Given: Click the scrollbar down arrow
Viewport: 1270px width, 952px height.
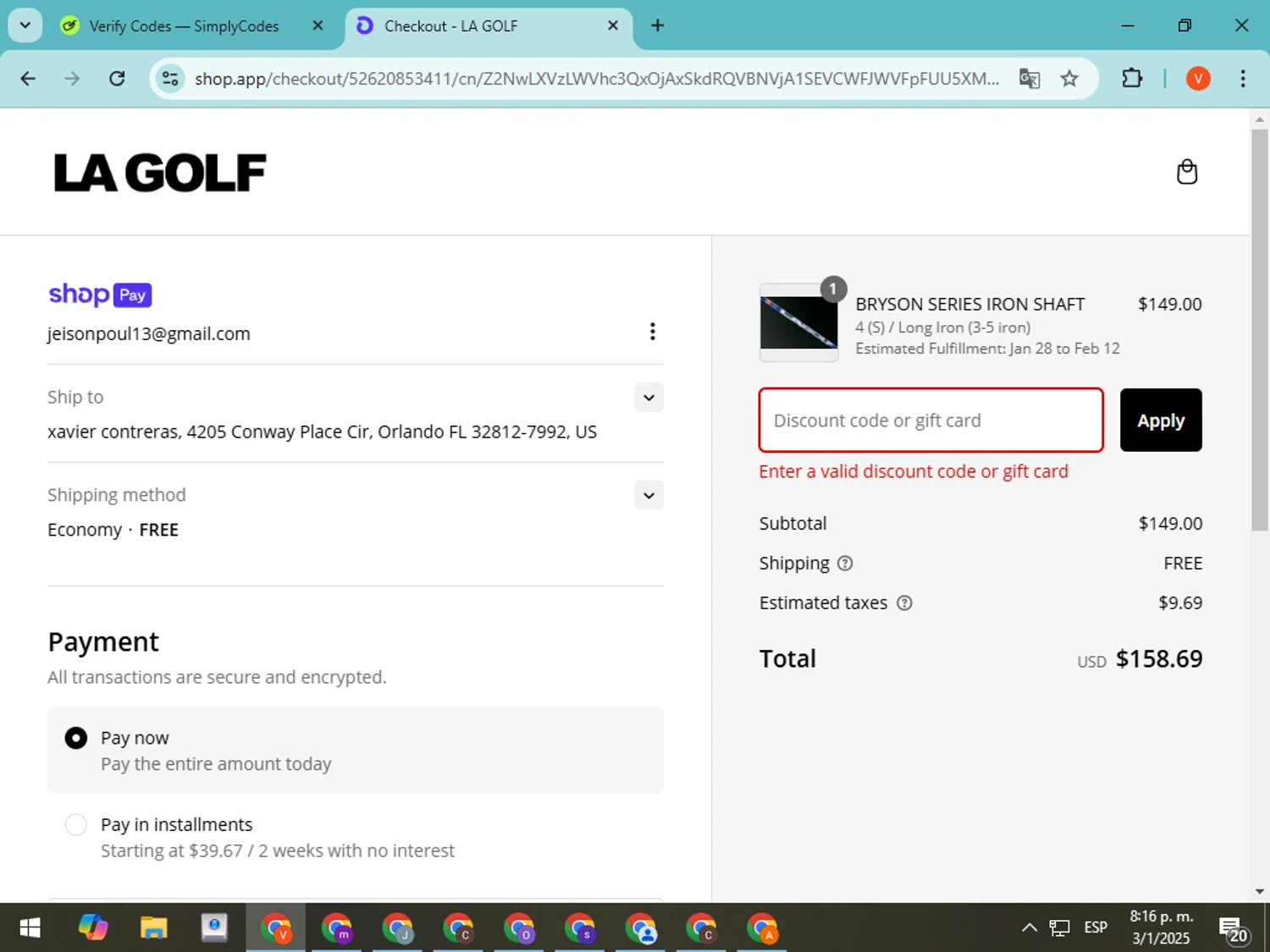Looking at the screenshot, I should point(1260,891).
